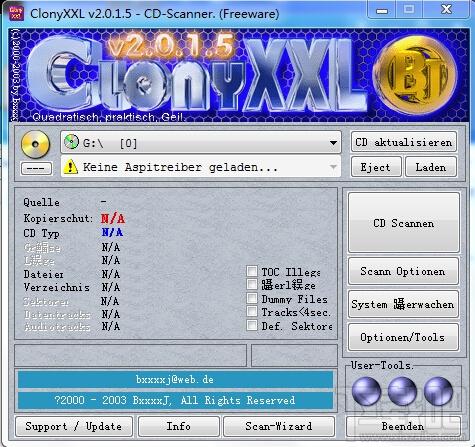Click the yellow warning icon beside Aspitreiber message

[x=70, y=166]
